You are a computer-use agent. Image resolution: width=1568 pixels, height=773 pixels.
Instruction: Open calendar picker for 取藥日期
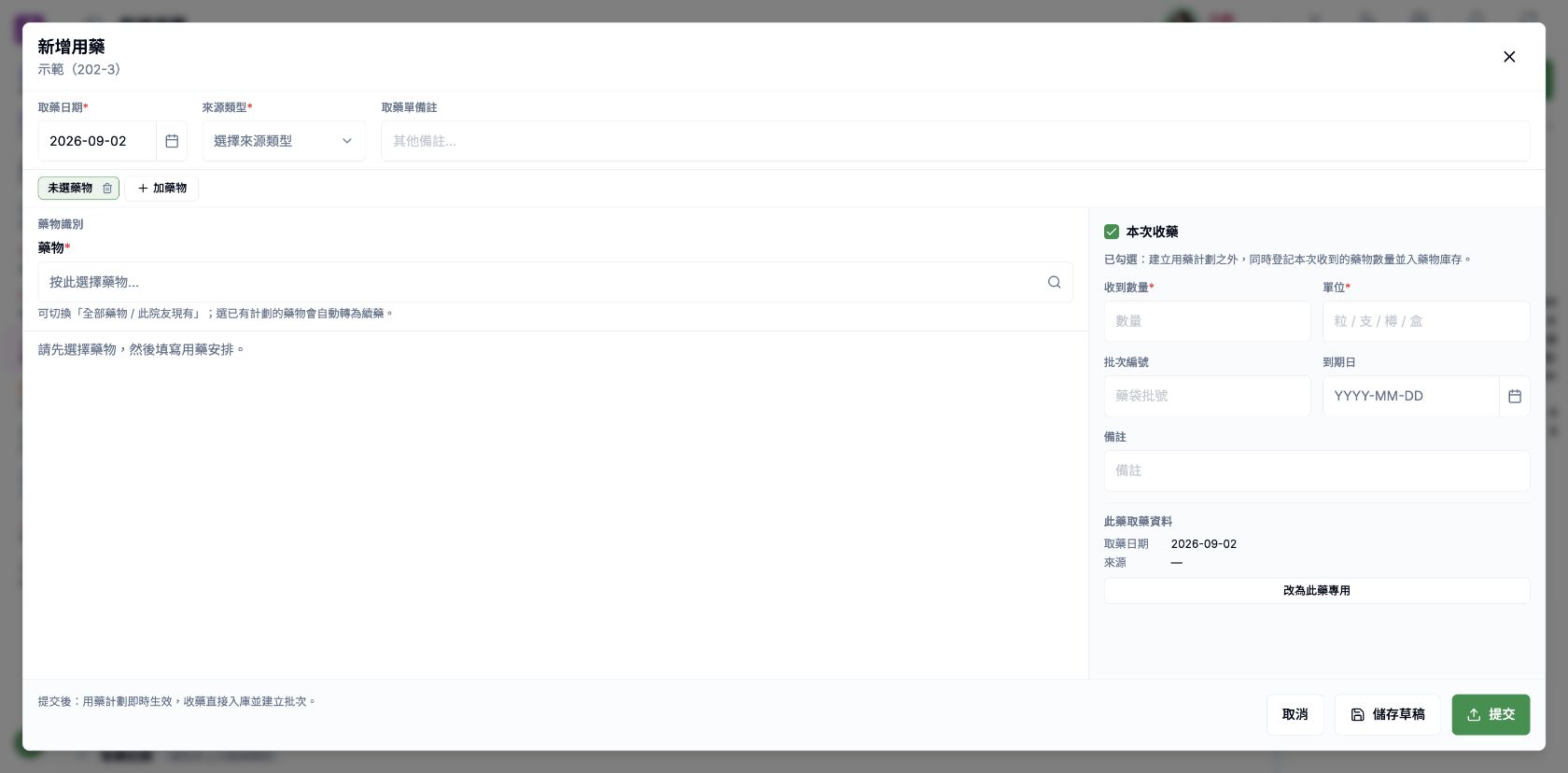tap(172, 141)
